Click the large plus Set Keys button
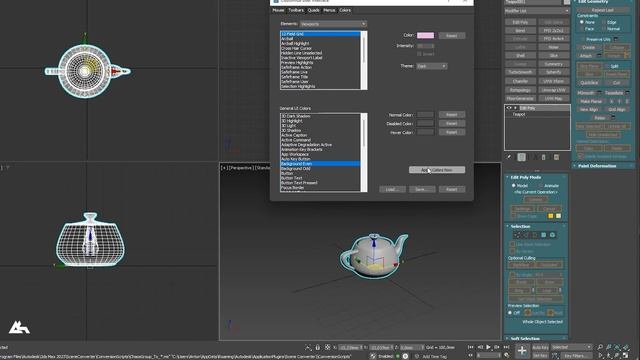This screenshot has height=360, width=640. coord(522,350)
